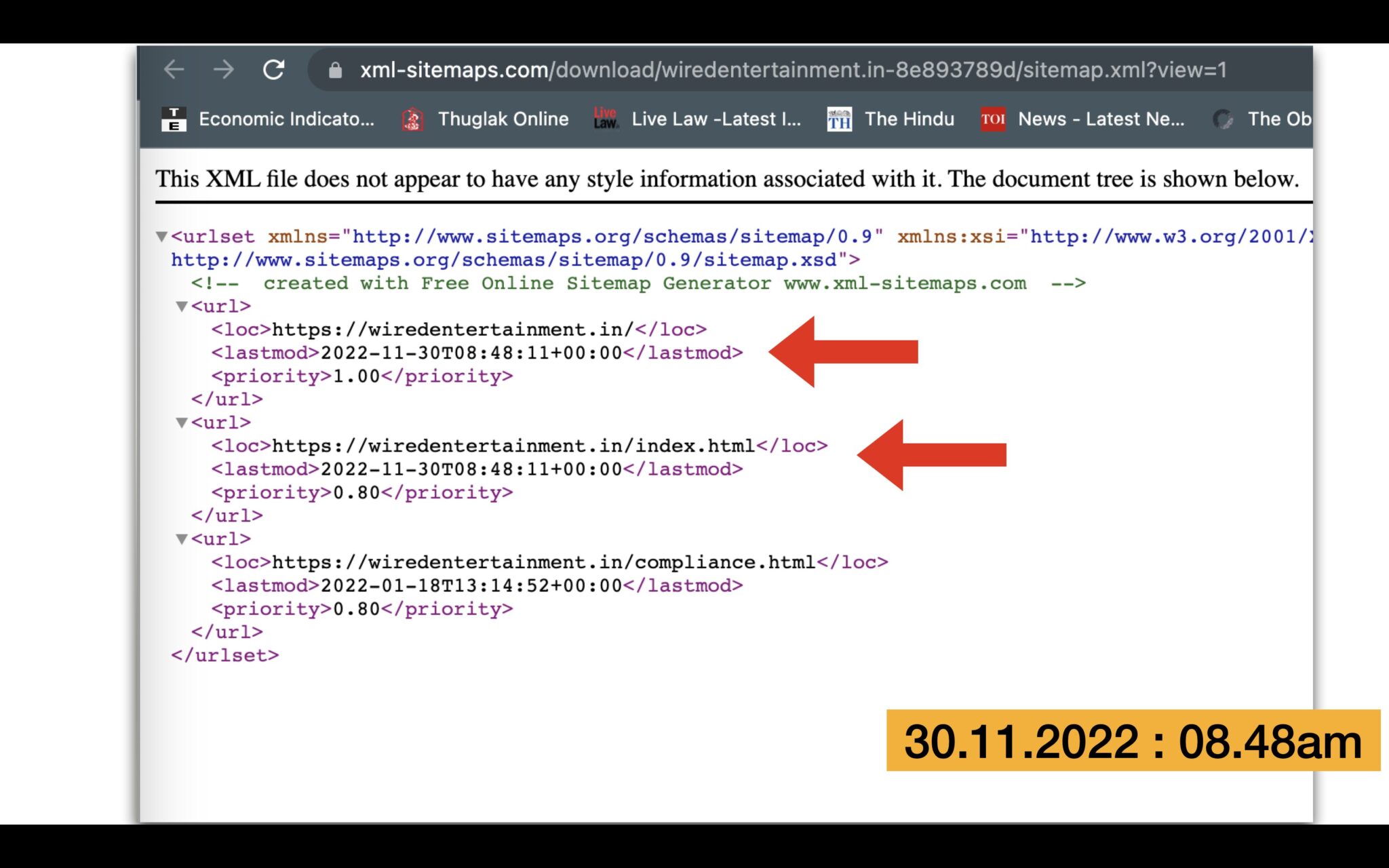Collapse the compliance.html url node
This screenshot has width=1389, height=868.
tap(182, 539)
